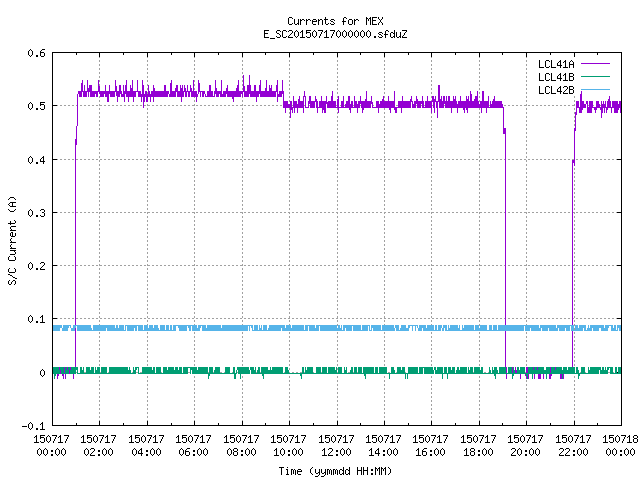The image size is (640, 480).
Task: Click the x-axis label 'Time (yymmdd HH:MM)'
Action: (x=335, y=471)
